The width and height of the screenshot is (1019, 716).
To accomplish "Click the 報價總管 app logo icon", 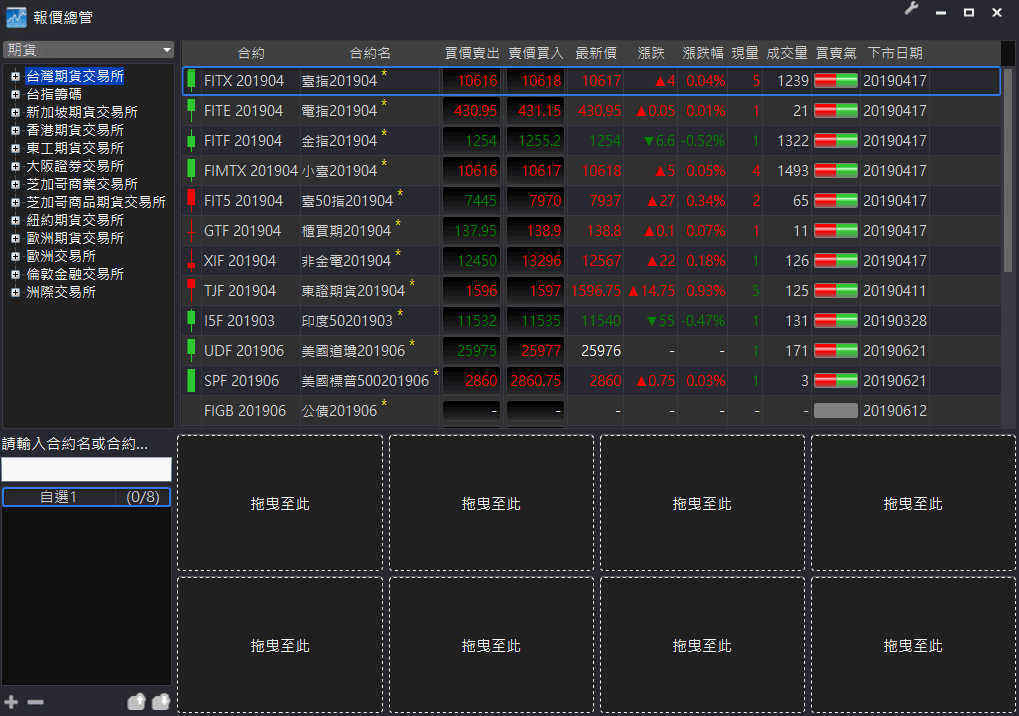I will (x=16, y=18).
